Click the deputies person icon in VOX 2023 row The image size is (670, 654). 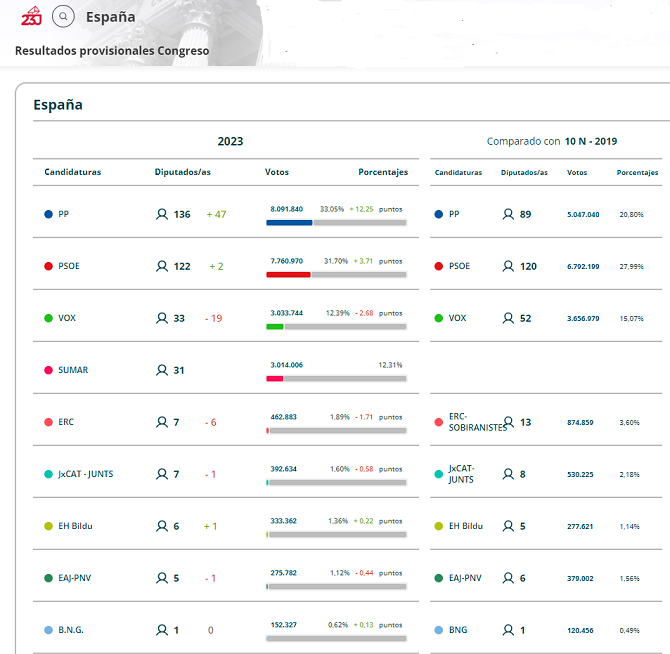(x=162, y=318)
